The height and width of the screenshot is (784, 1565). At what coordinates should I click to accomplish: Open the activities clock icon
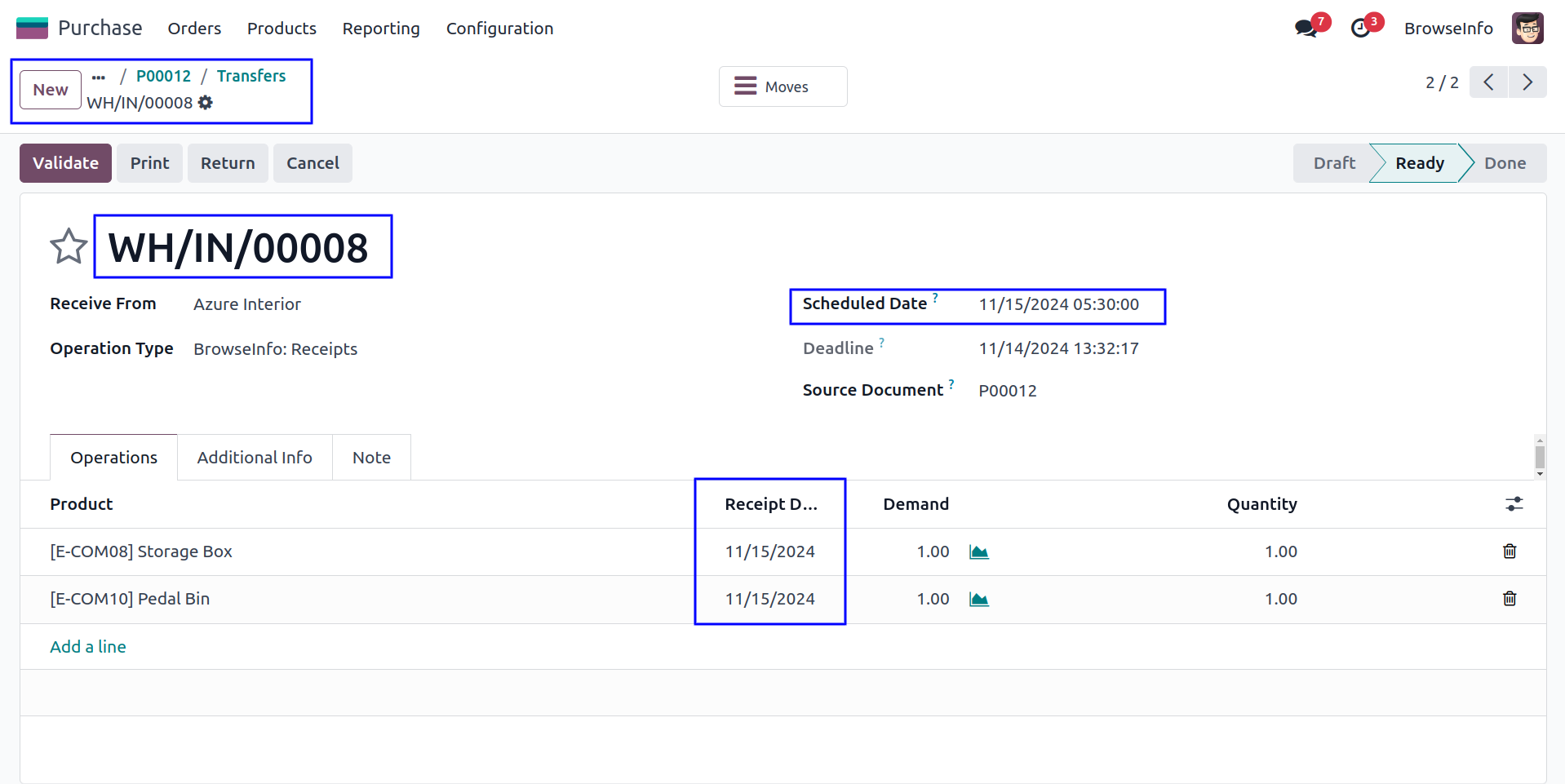(x=1360, y=29)
